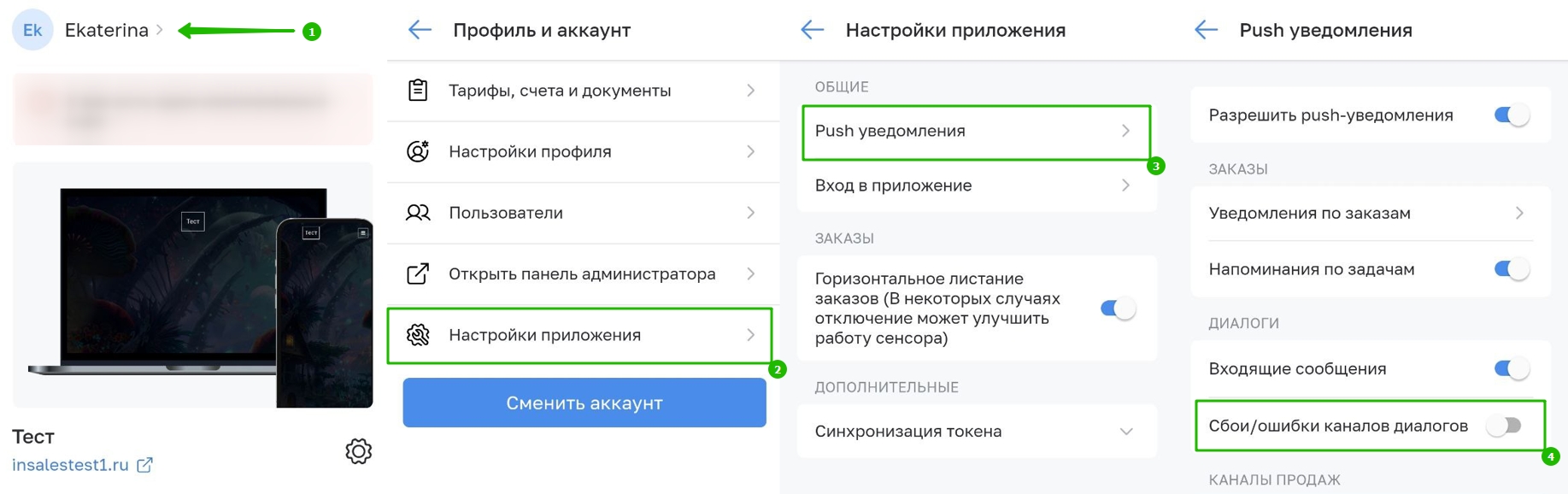Open the insalestest1.ru link
The image size is (1568, 494).
pyautogui.click(x=70, y=465)
